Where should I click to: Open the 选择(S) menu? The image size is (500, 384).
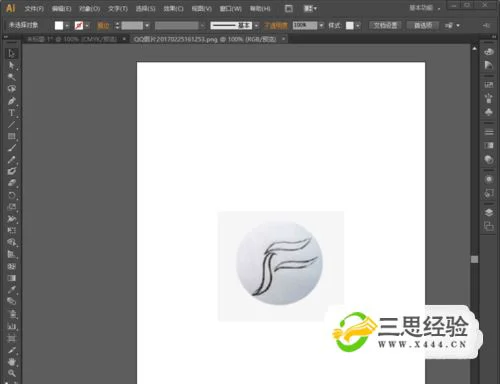[x=145, y=8]
